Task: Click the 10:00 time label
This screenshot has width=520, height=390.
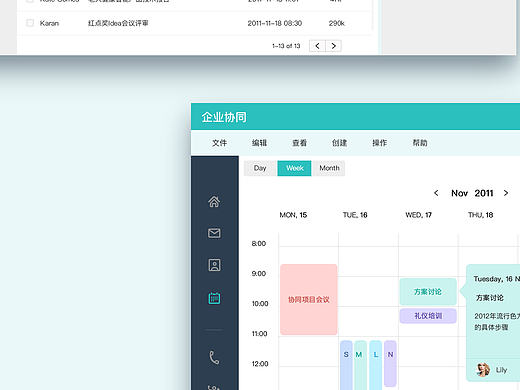Action: 260,304
